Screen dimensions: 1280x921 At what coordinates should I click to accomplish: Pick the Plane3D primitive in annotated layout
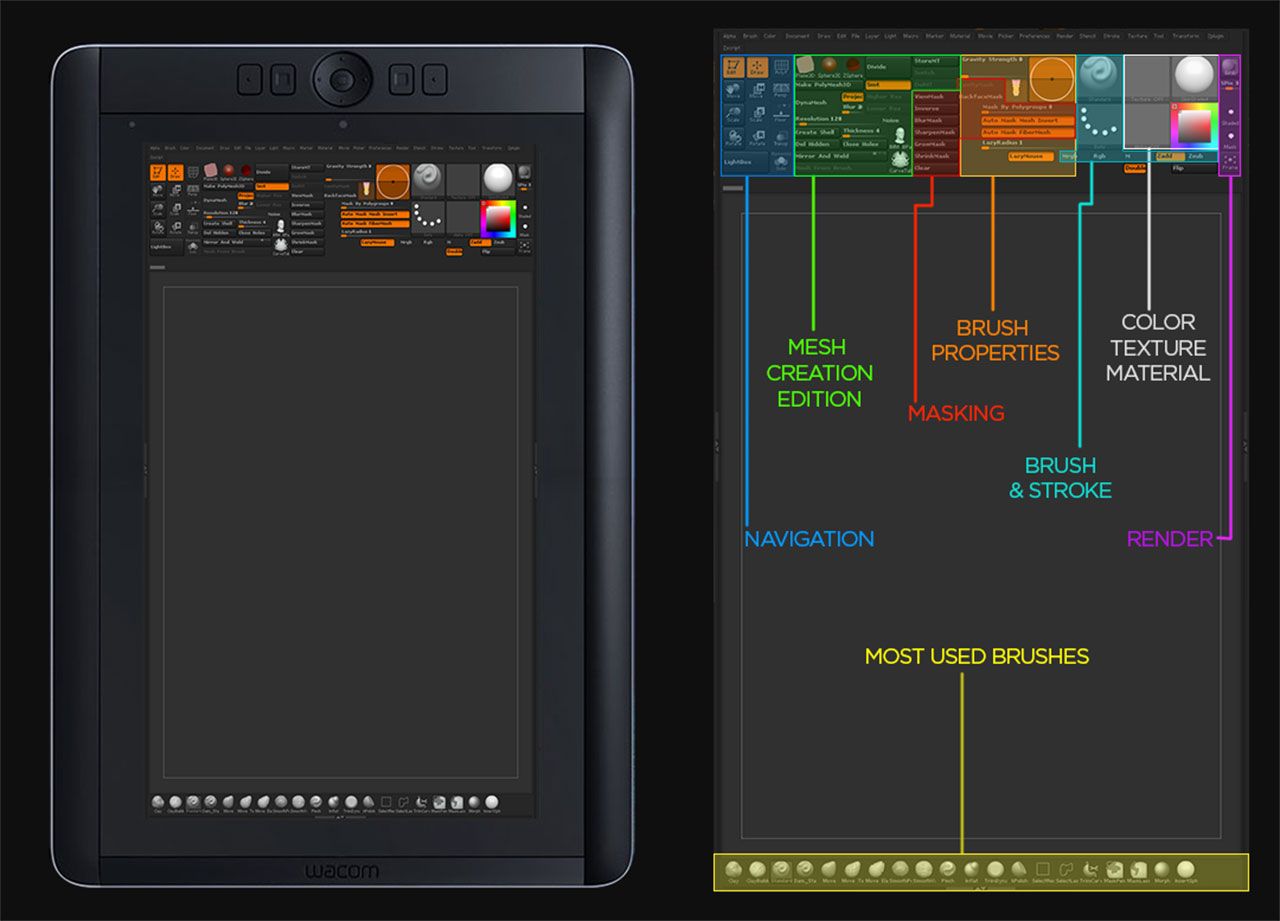click(x=805, y=65)
